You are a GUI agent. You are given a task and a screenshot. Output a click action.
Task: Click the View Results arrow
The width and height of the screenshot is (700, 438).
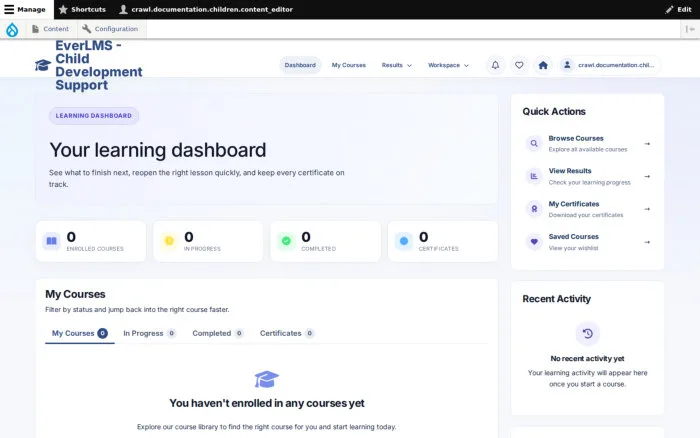[x=647, y=176]
